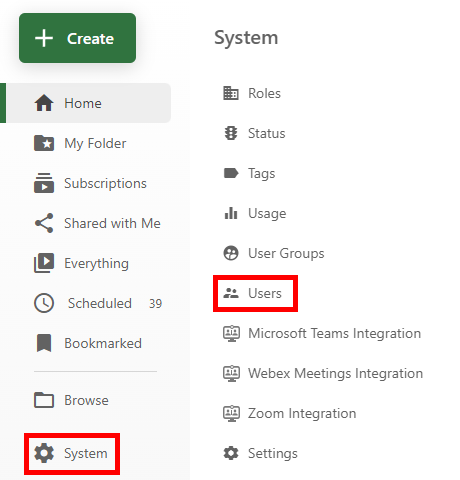Open Zoom Integration
This screenshot has width=460, height=480.
302,413
